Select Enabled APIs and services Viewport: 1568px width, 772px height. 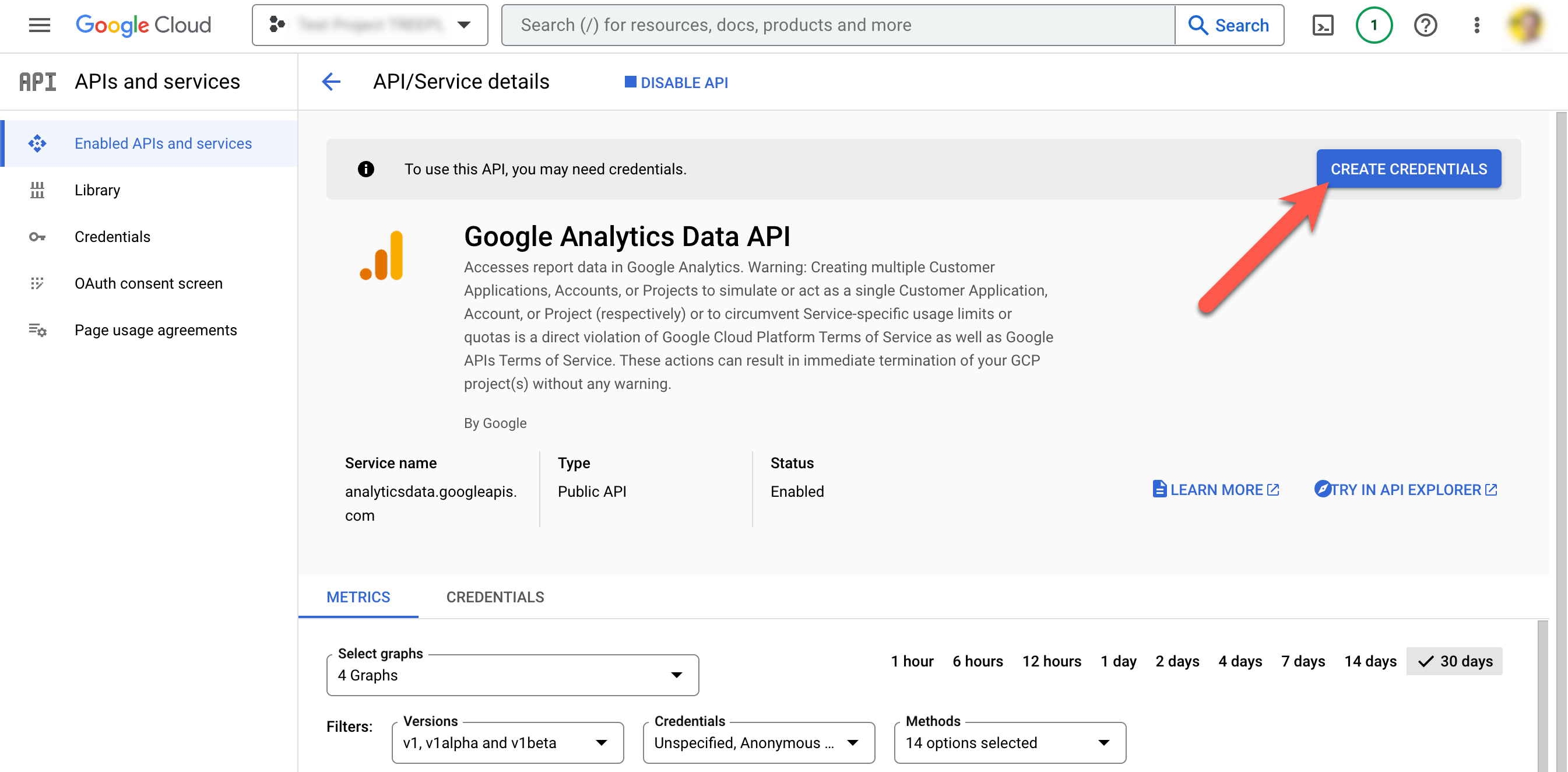pos(150,143)
